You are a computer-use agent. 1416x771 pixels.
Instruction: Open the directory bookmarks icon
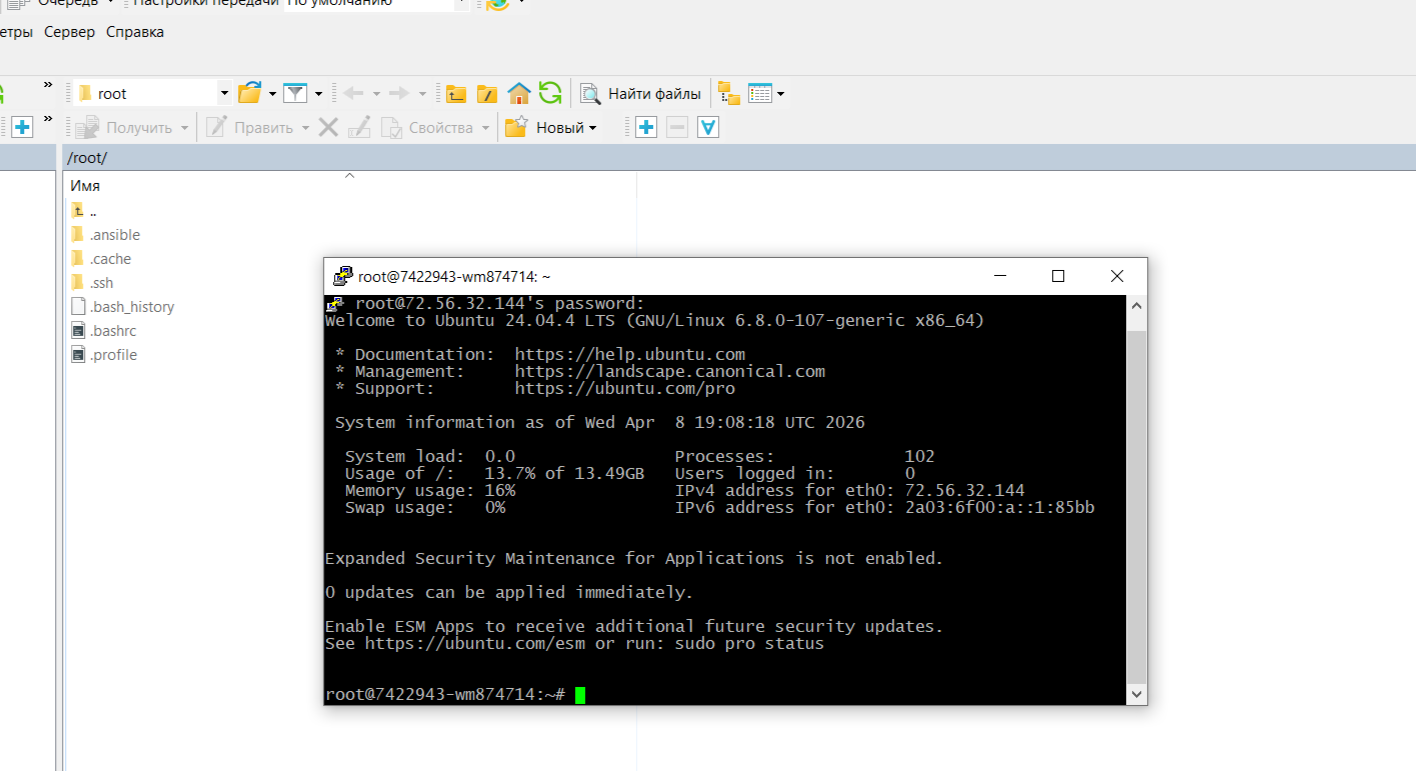point(249,92)
